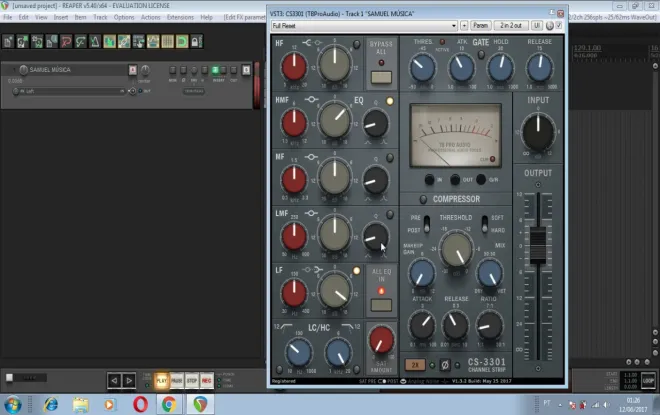Click the 2 in 2 out routing button
The width and height of the screenshot is (660, 415).
[511, 26]
